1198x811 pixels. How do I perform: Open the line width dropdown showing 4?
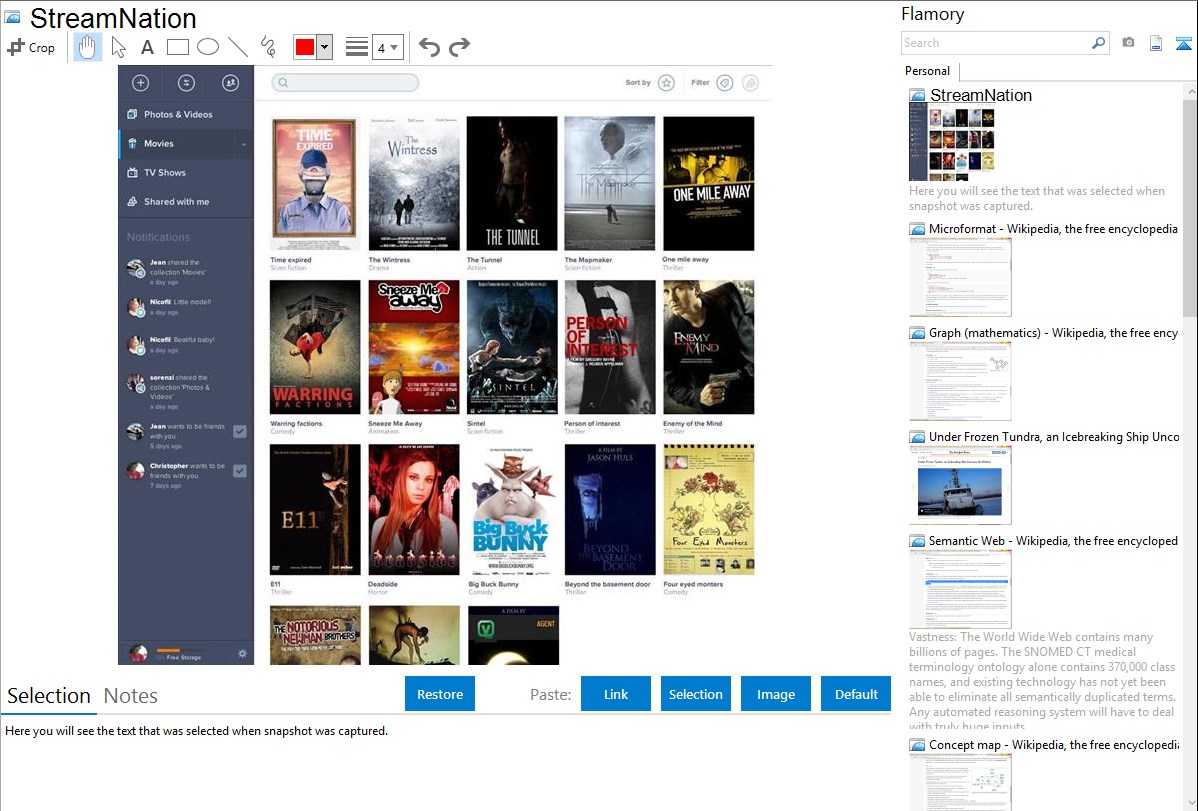click(x=388, y=47)
